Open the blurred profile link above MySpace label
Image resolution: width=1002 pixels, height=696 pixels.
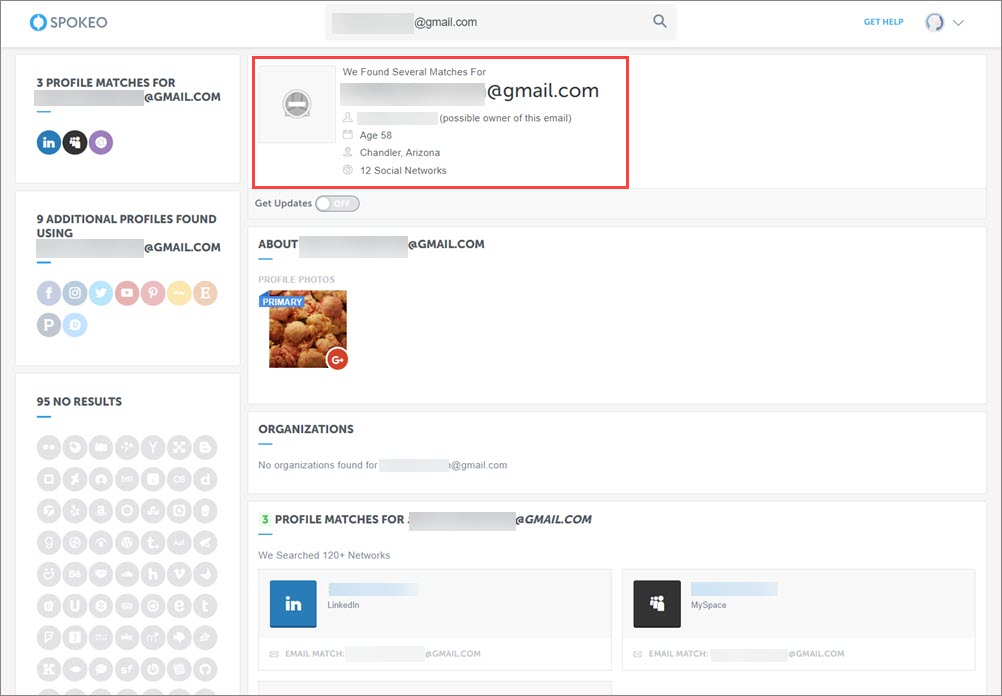(734, 589)
